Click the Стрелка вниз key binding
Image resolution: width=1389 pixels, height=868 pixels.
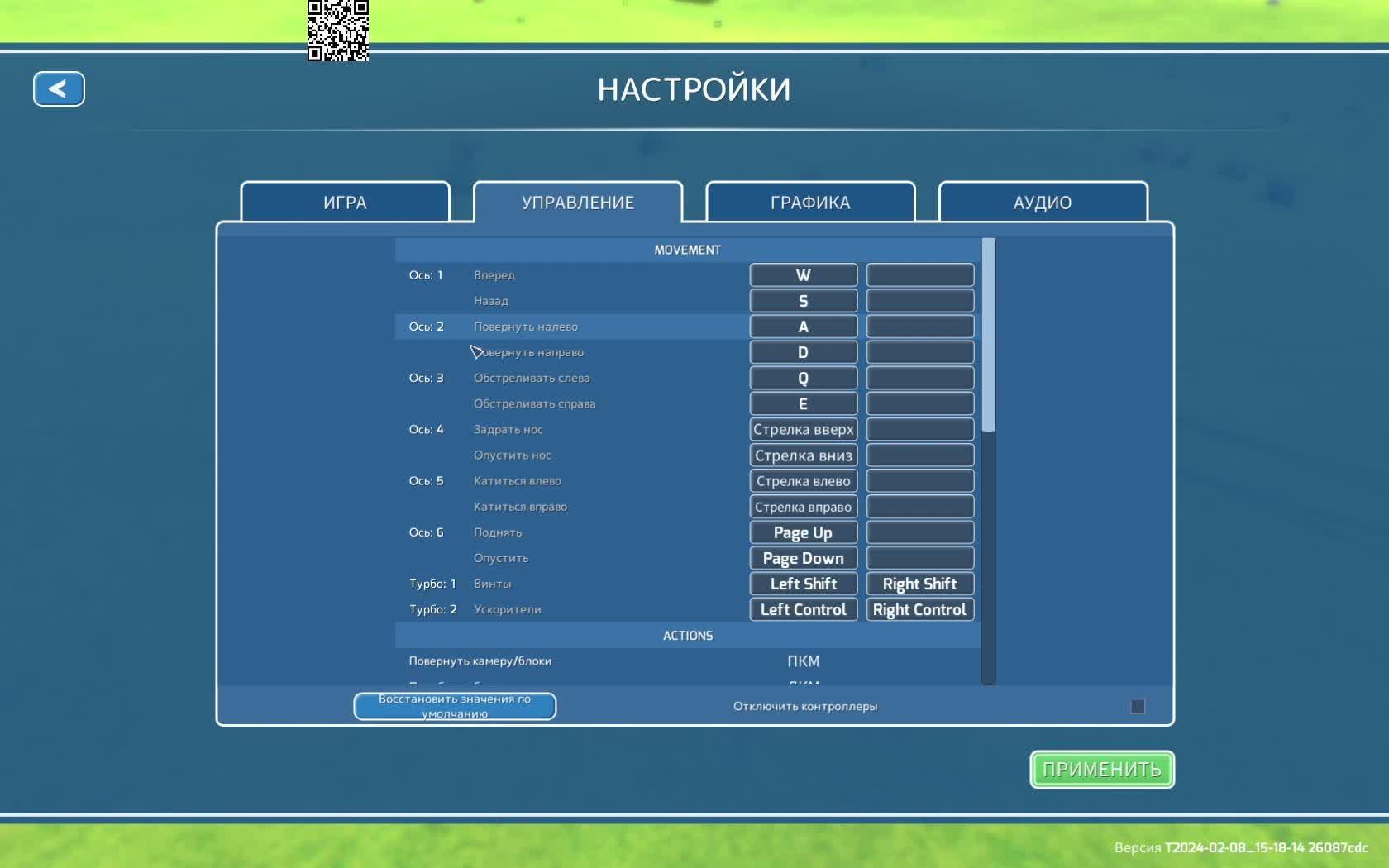pyautogui.click(x=804, y=455)
